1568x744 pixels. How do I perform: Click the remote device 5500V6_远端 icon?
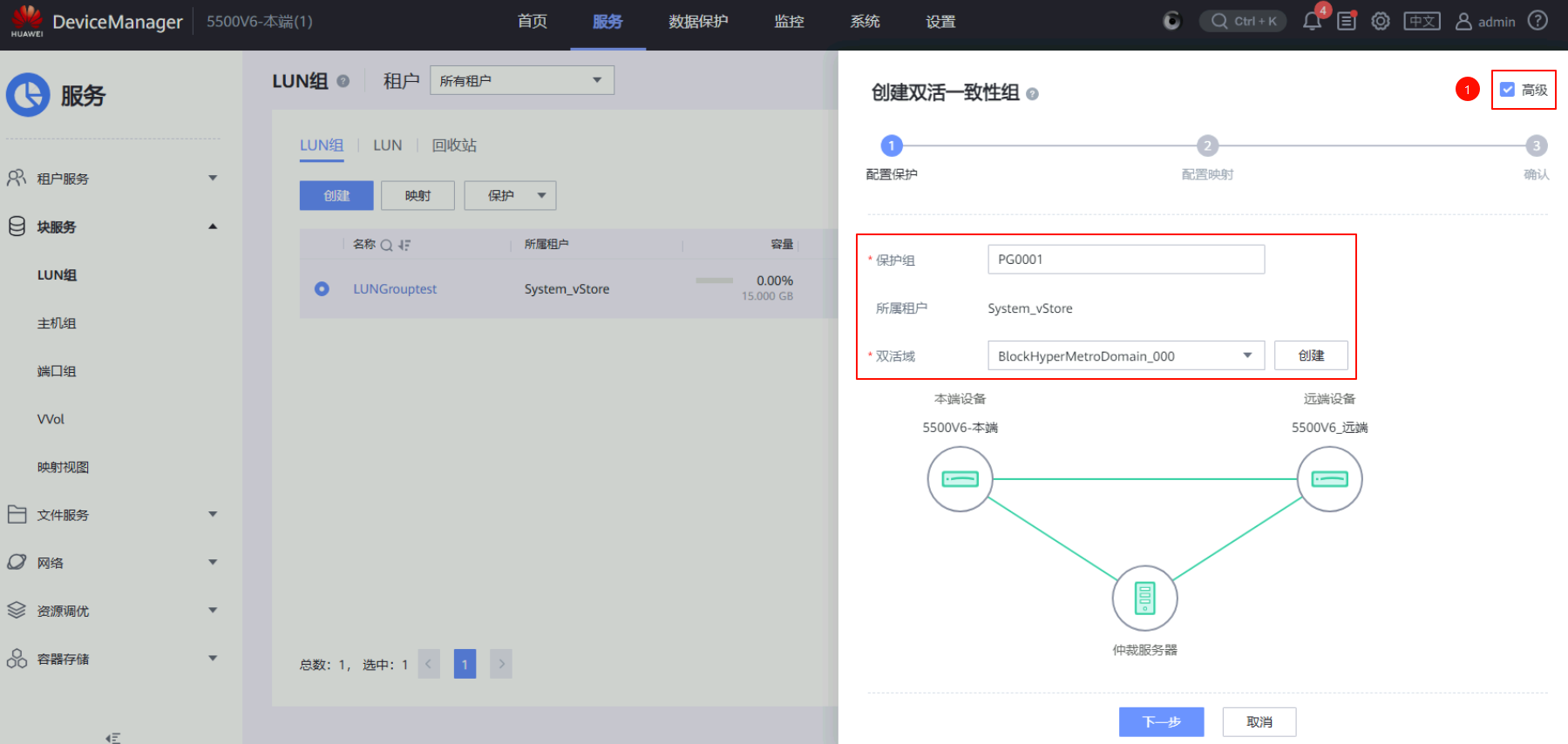(x=1329, y=479)
